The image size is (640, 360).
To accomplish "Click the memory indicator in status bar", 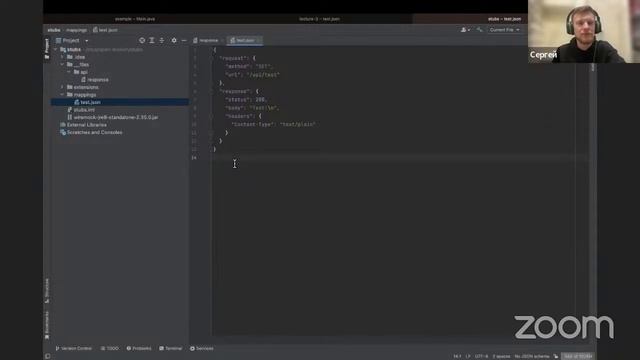I will click(x=578, y=356).
